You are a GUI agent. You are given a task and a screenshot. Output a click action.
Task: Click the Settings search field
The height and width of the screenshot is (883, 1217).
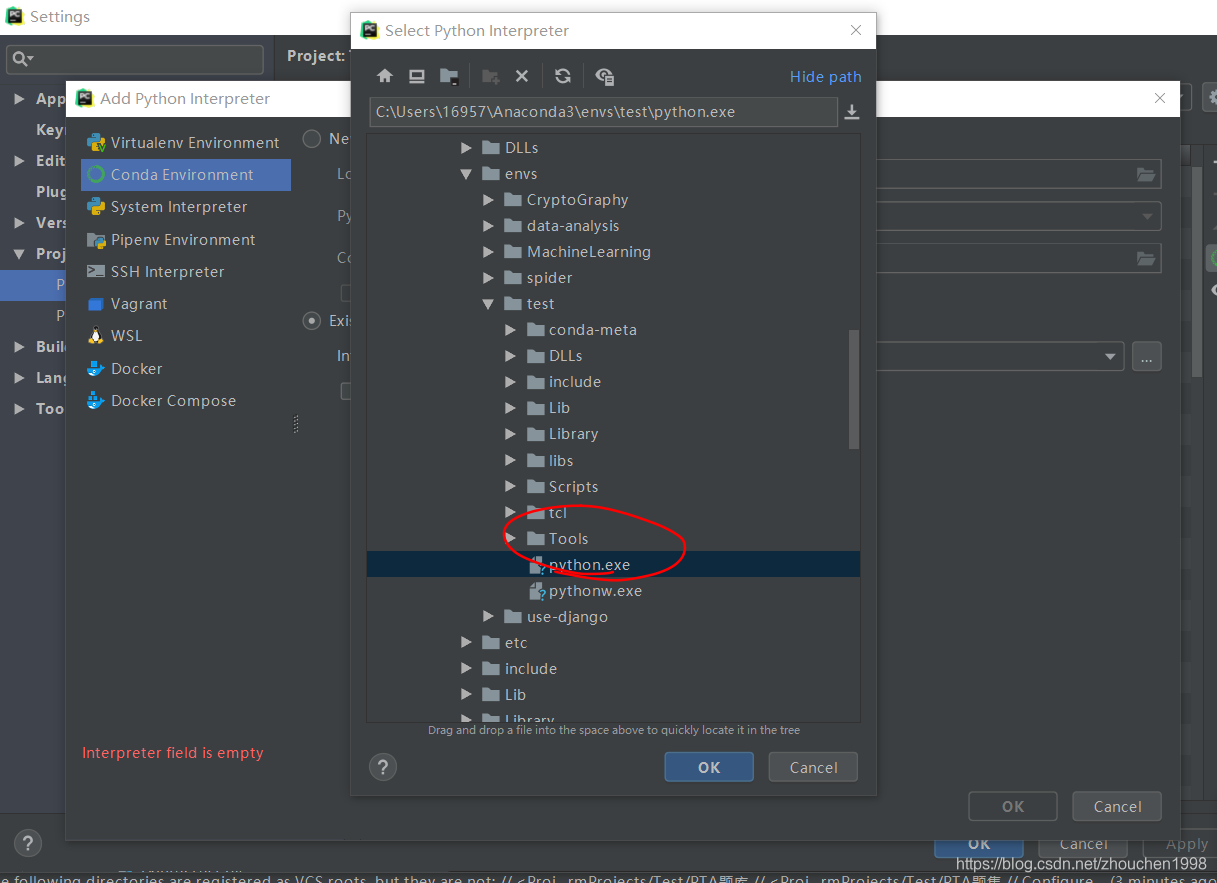tap(135, 59)
